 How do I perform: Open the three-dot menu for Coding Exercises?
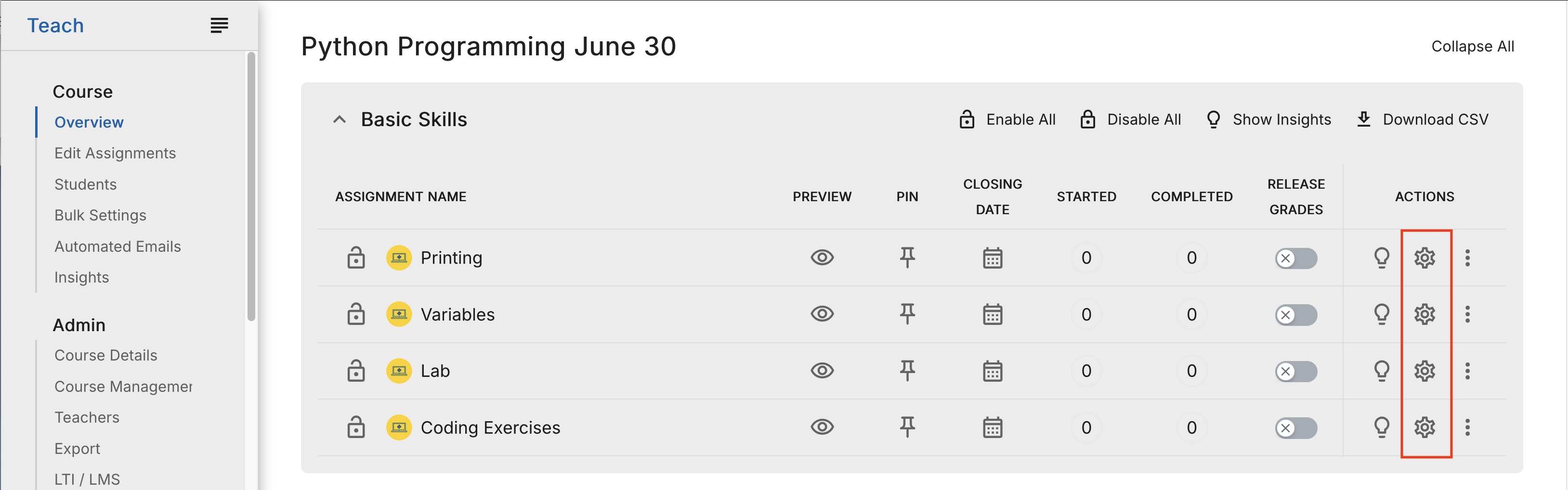tap(1467, 427)
